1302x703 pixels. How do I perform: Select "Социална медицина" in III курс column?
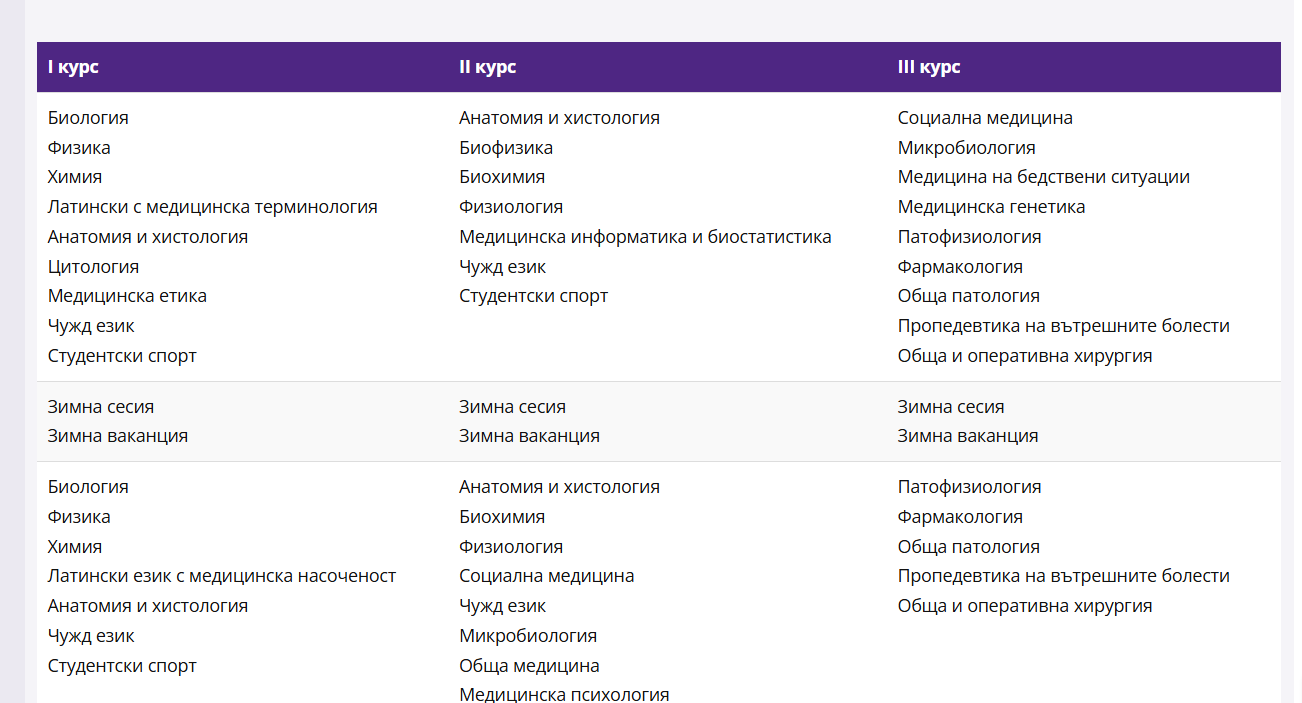click(984, 118)
